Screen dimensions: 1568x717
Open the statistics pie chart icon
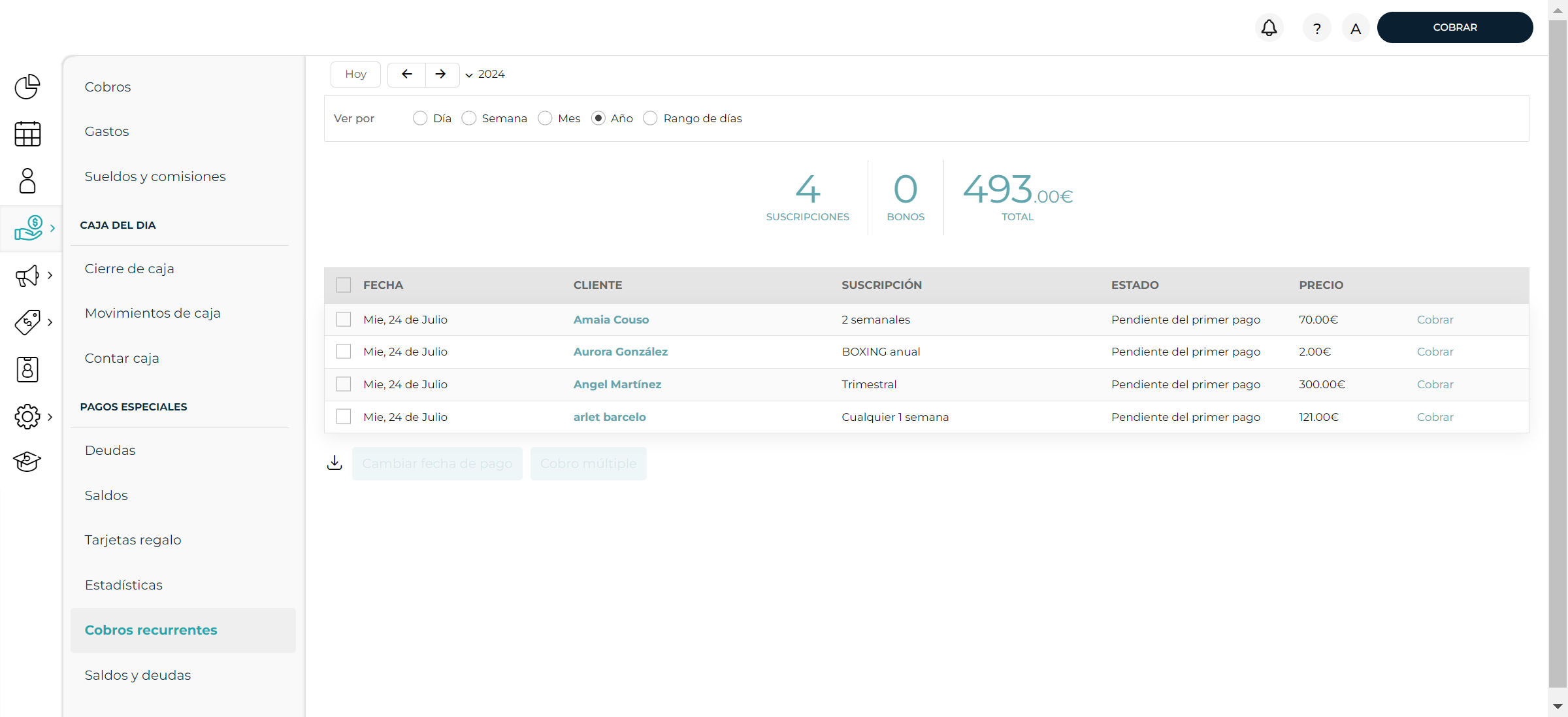coord(27,86)
